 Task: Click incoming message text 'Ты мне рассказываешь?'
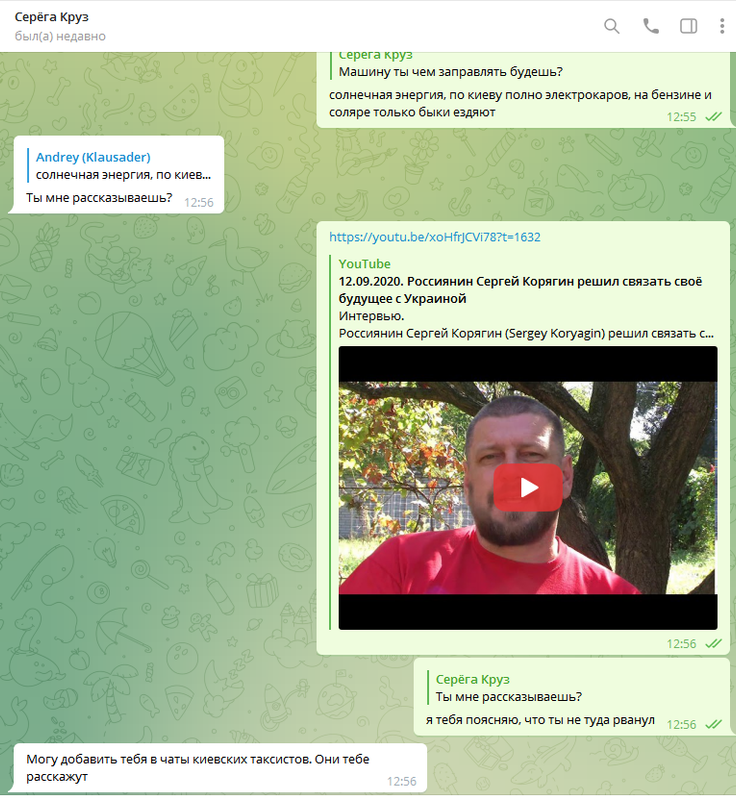point(99,197)
